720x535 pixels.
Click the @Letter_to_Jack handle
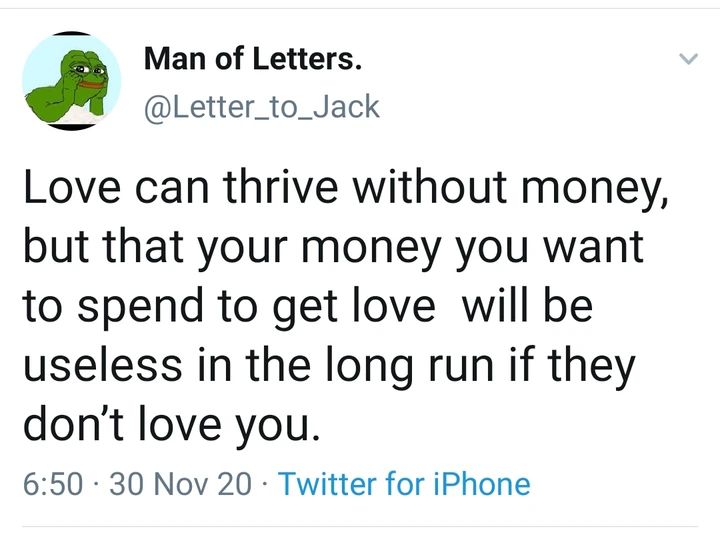pyautogui.click(x=262, y=105)
